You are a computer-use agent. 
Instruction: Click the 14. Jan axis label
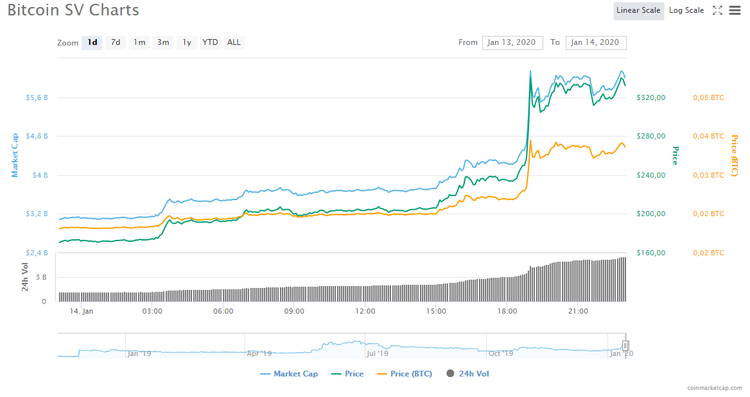[x=81, y=311]
